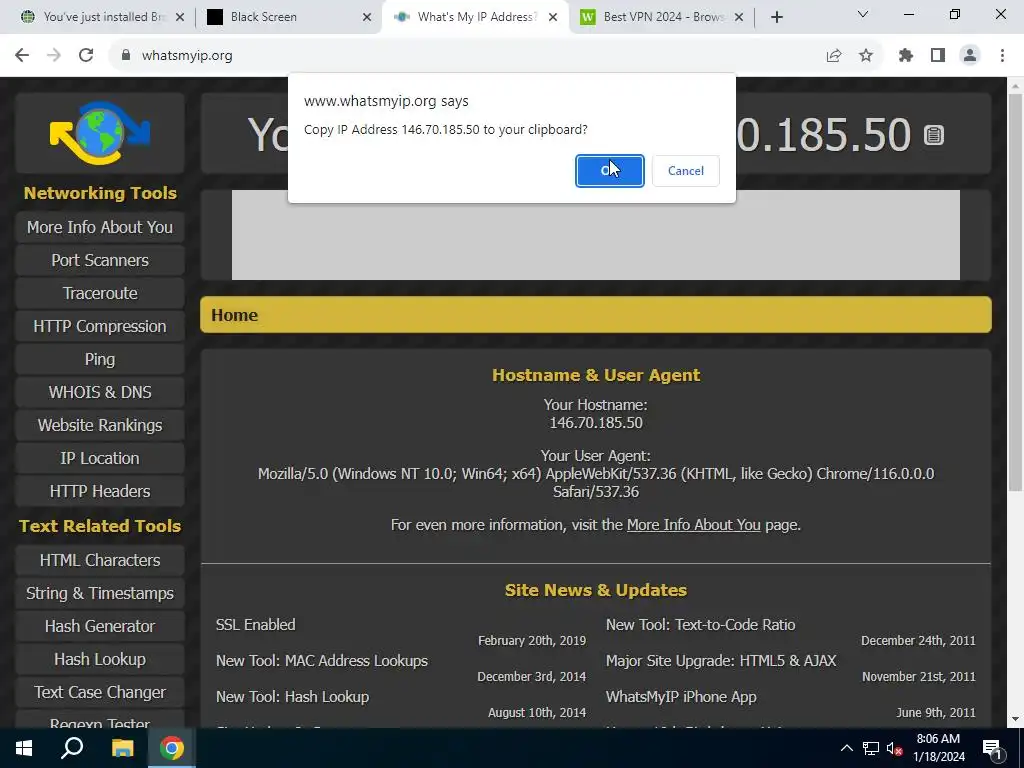Open More Info About You in sidebar

(x=100, y=227)
